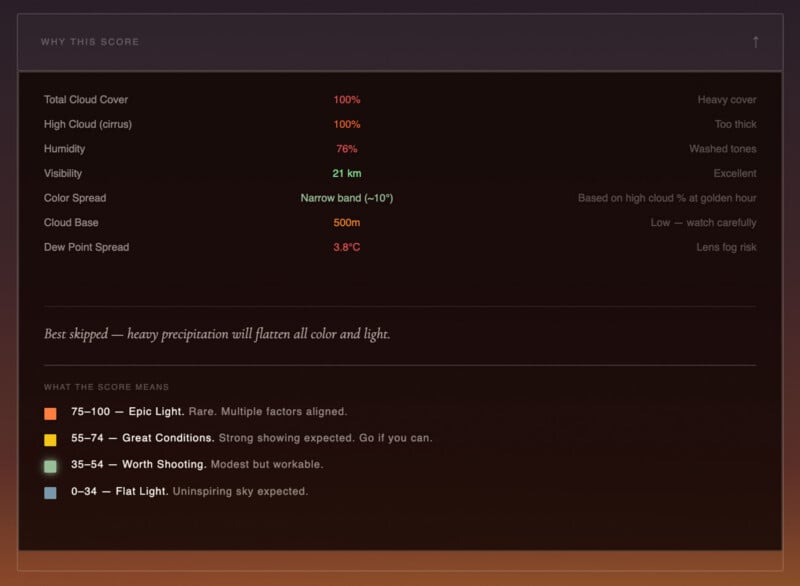The width and height of the screenshot is (800, 586).
Task: Click the Why This Score header title
Action: tap(90, 42)
